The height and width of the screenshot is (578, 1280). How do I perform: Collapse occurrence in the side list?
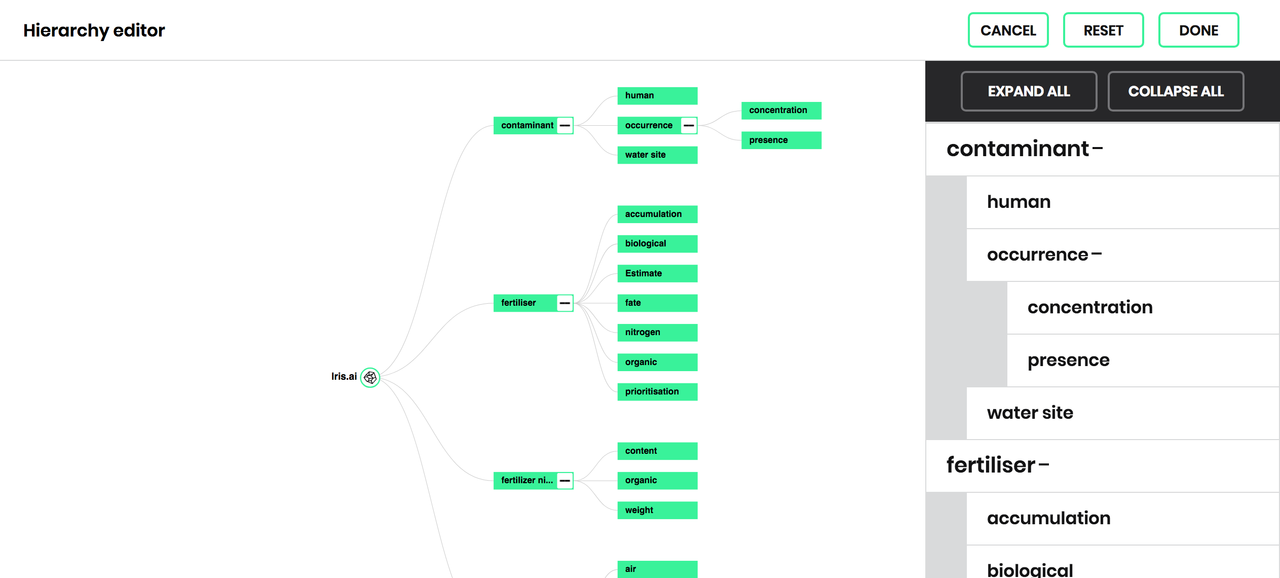(1097, 255)
